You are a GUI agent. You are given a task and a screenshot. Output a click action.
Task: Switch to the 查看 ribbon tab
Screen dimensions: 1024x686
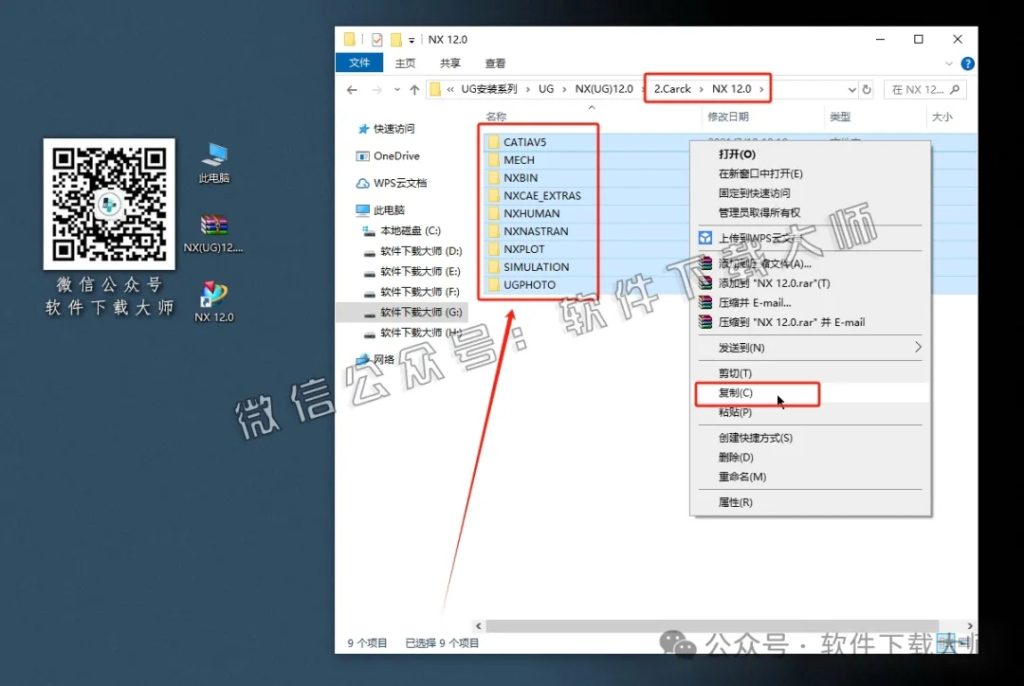tap(496, 62)
